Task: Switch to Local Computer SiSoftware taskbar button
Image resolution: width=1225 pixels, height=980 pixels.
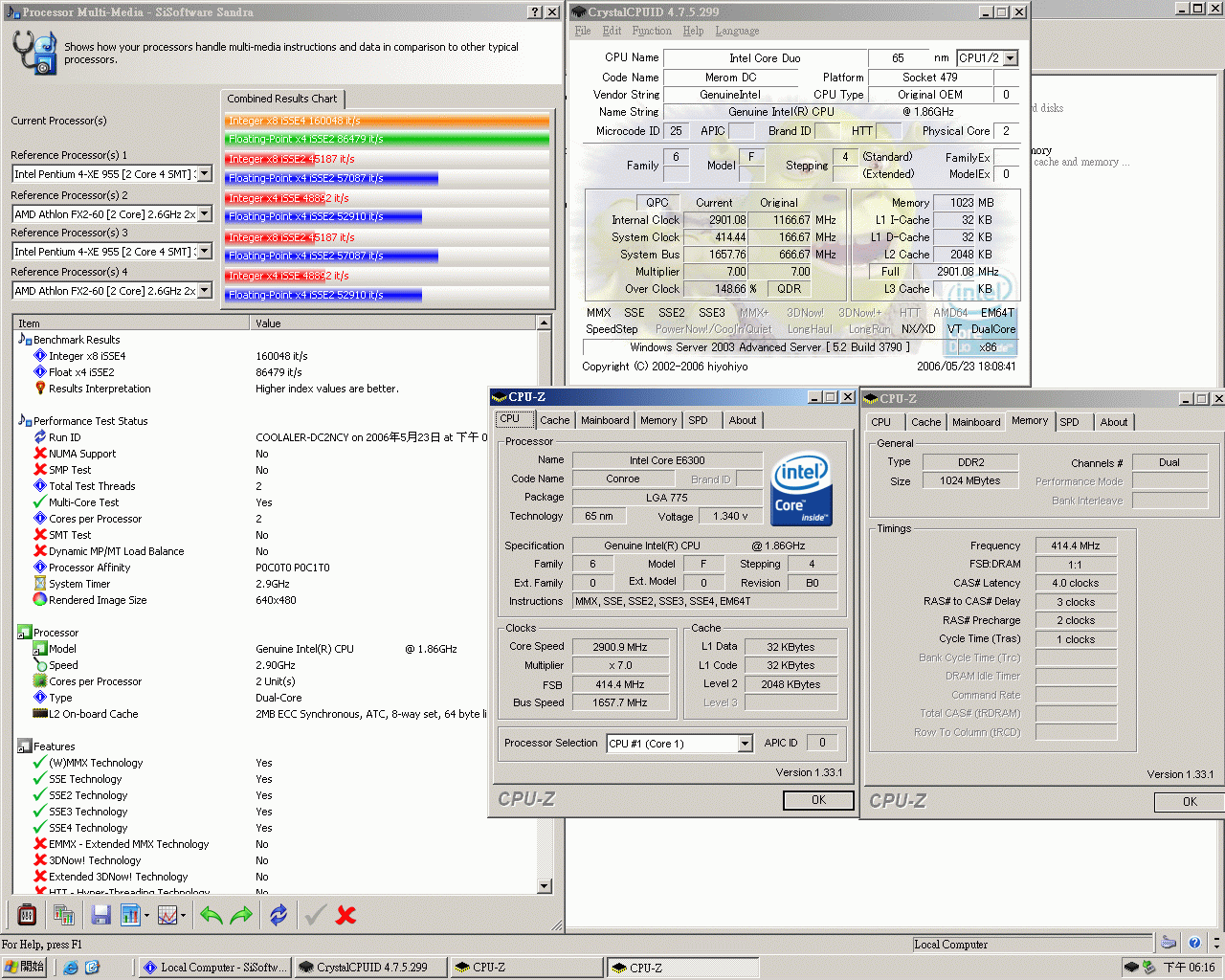Action: click(x=214, y=968)
